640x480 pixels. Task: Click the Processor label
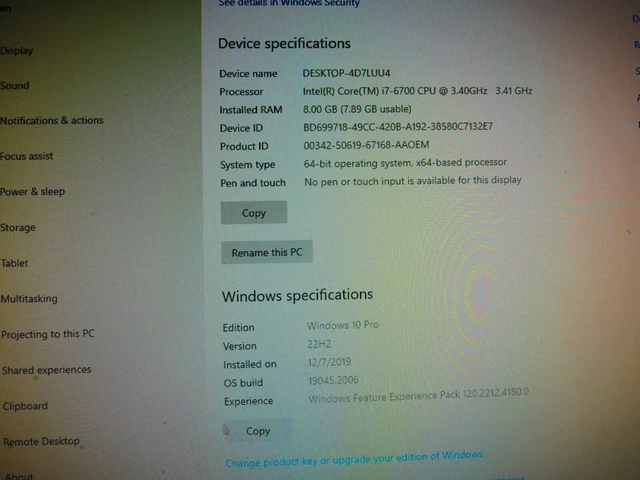[241, 92]
